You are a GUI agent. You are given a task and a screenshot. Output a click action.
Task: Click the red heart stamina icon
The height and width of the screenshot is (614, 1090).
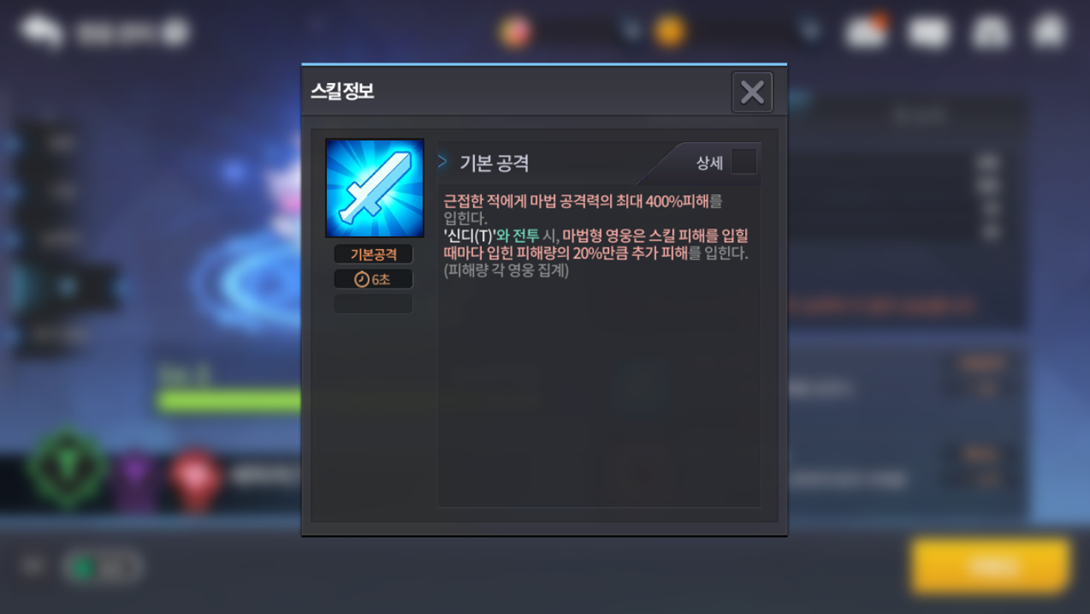click(x=515, y=31)
